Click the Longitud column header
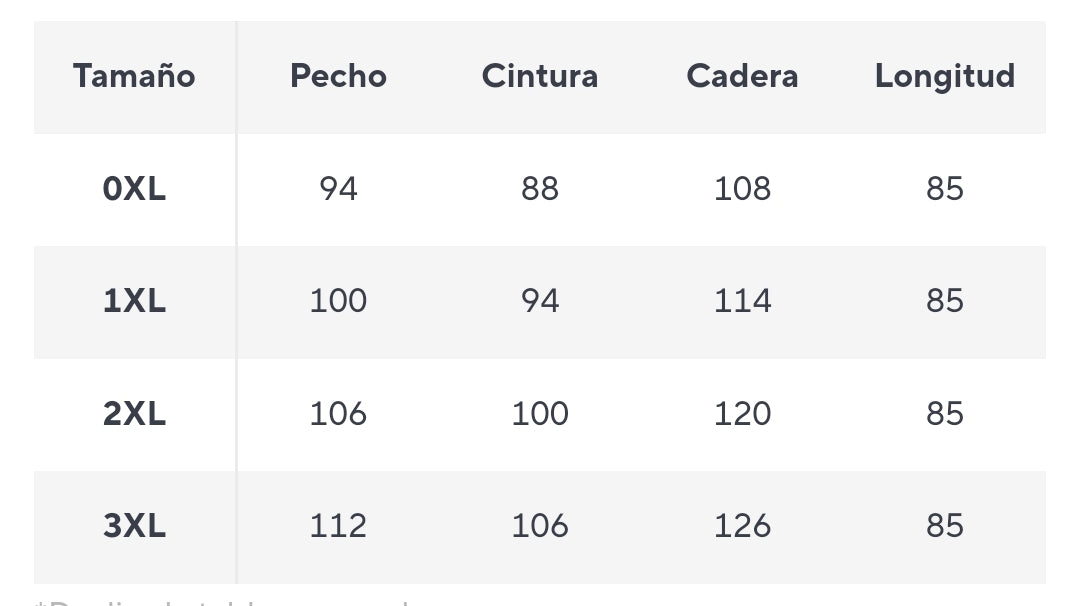The image size is (1080, 606). pyautogui.click(x=945, y=76)
